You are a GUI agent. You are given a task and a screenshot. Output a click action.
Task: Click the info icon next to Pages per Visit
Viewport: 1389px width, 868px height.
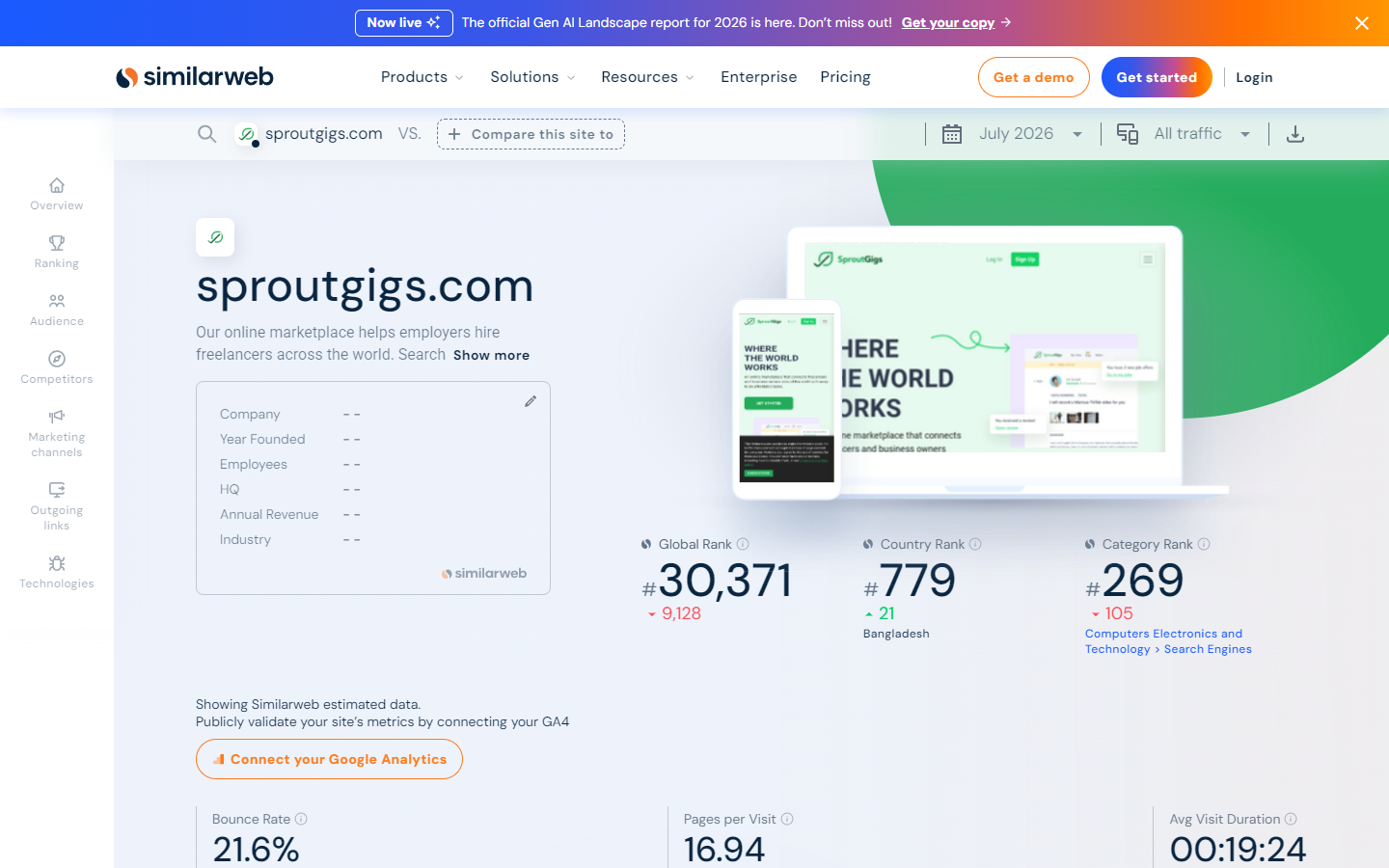[787, 819]
